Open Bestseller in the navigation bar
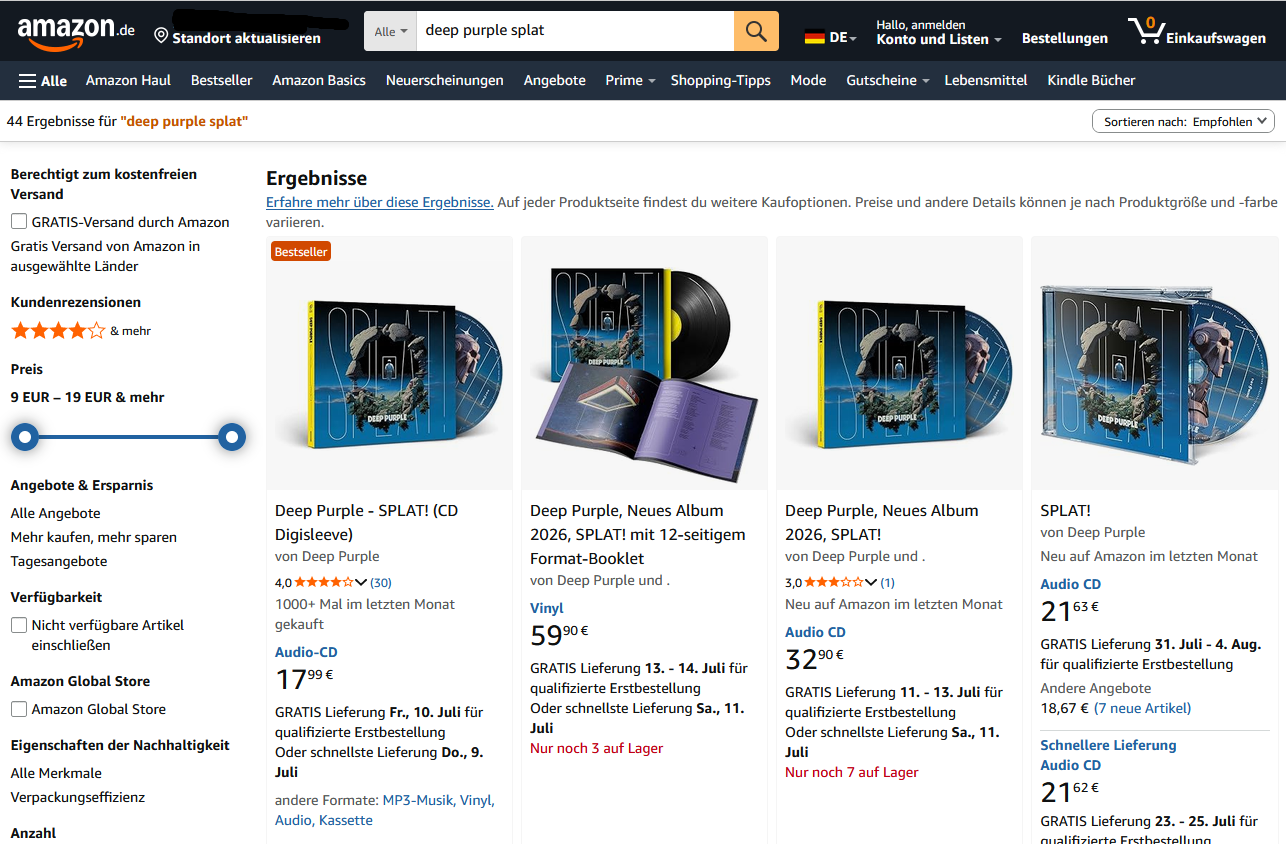This screenshot has width=1286, height=844. point(222,80)
